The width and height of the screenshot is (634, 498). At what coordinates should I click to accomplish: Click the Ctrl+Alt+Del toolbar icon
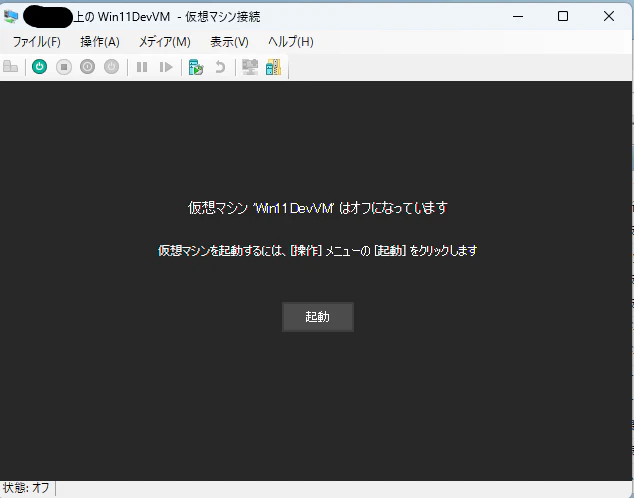coord(11,67)
